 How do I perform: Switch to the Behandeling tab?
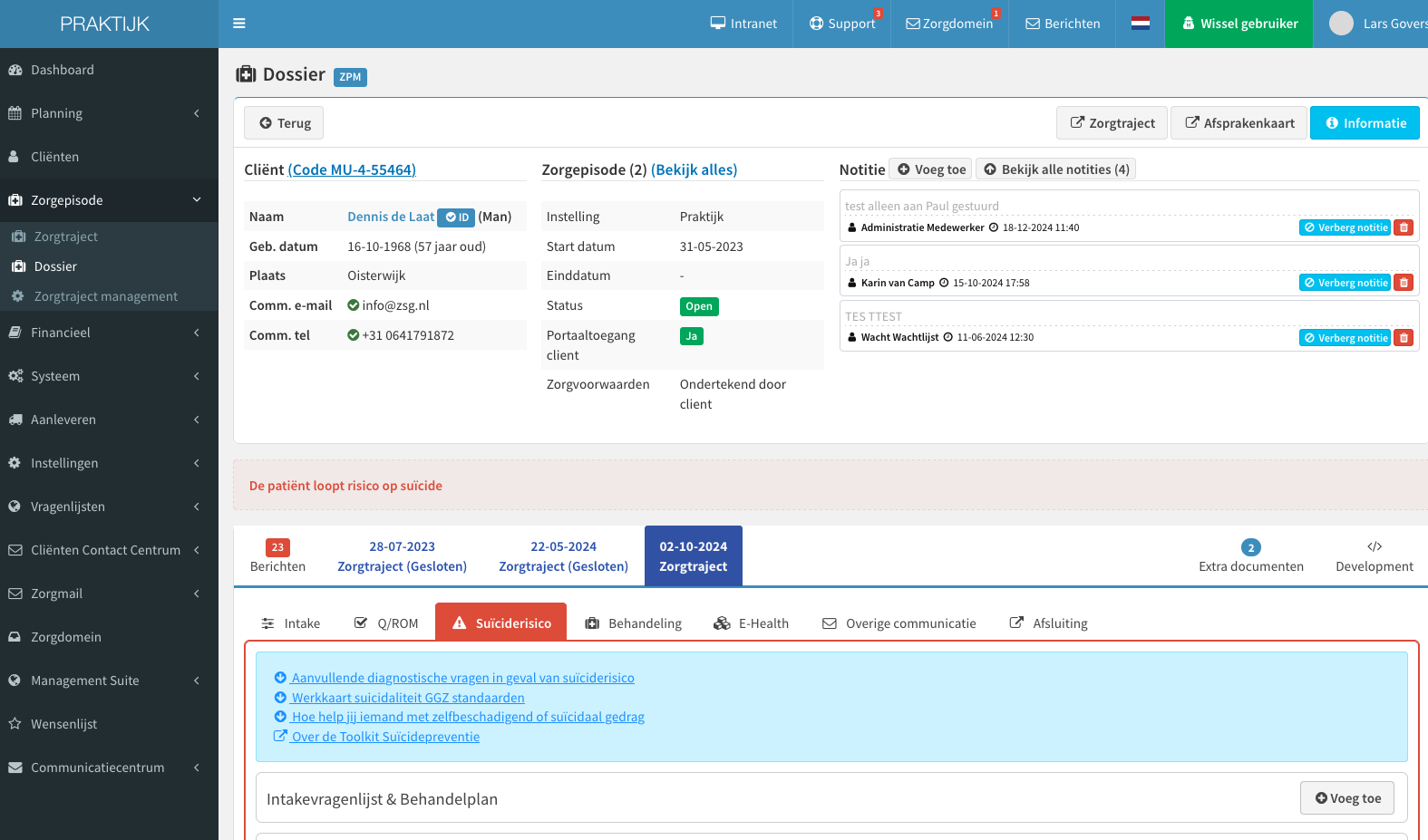tap(633, 623)
